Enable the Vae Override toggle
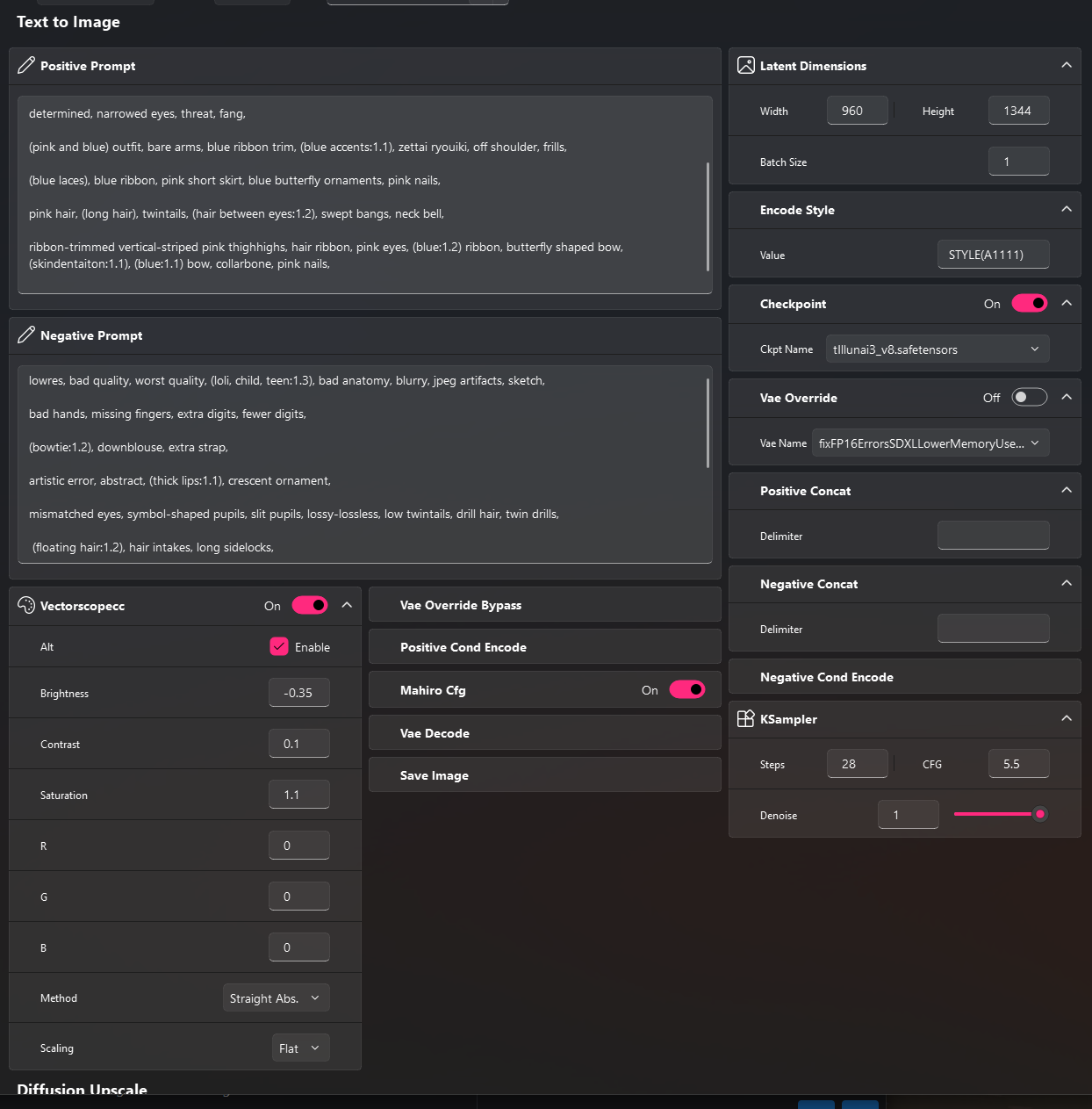 (x=1030, y=398)
